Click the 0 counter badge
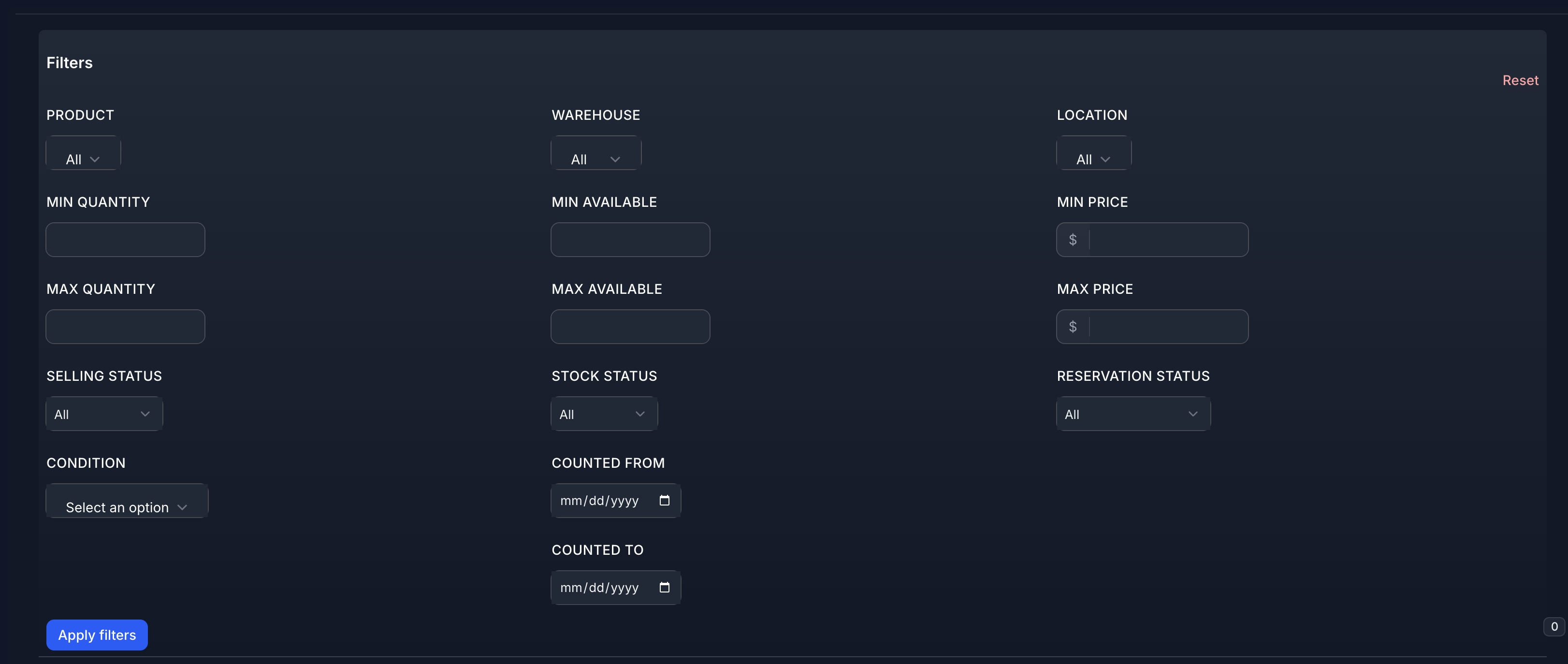Viewport: 1568px width, 664px height. point(1554,626)
